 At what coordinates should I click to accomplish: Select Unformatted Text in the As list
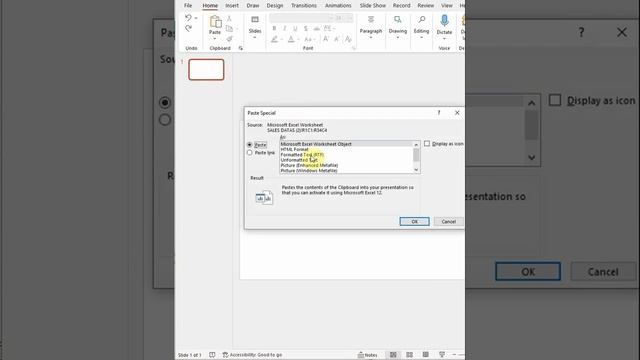pyautogui.click(x=299, y=160)
